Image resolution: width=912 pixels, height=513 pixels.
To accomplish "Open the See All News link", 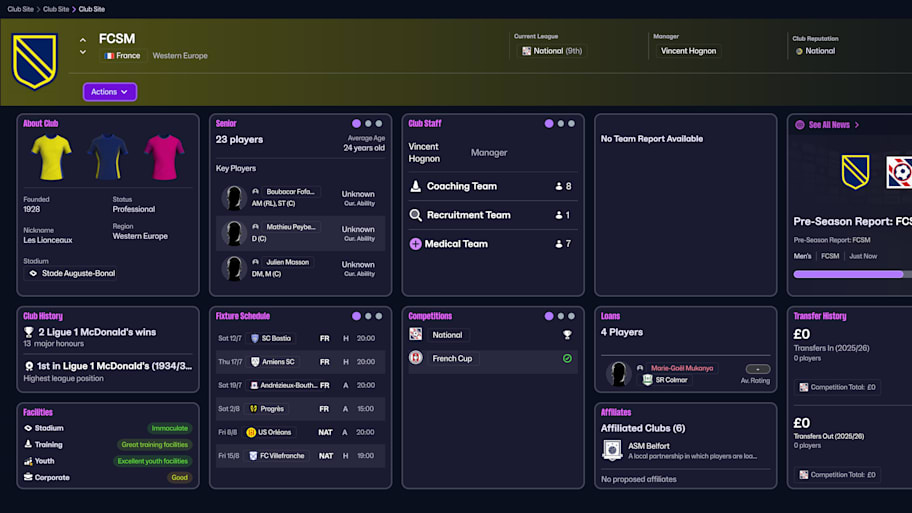I will pos(834,125).
